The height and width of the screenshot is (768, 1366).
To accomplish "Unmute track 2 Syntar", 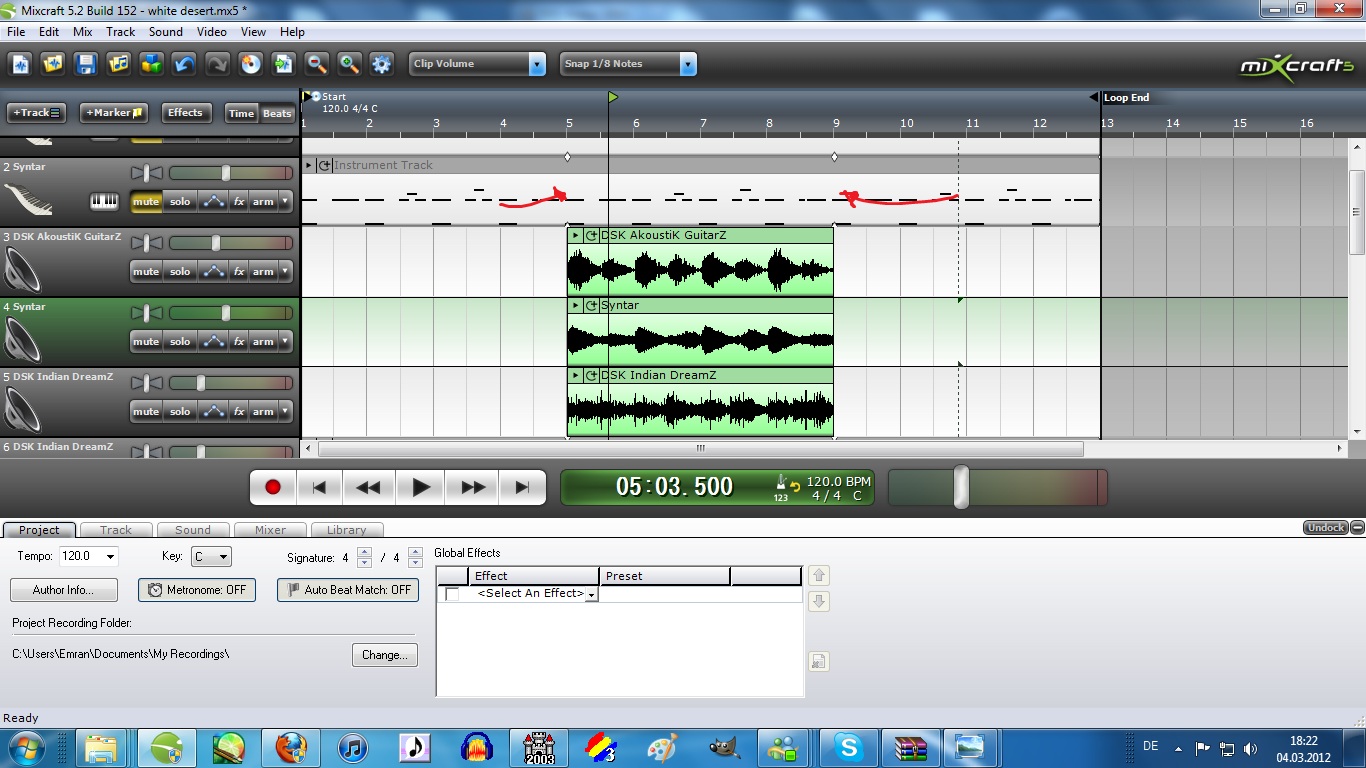I will click(146, 202).
